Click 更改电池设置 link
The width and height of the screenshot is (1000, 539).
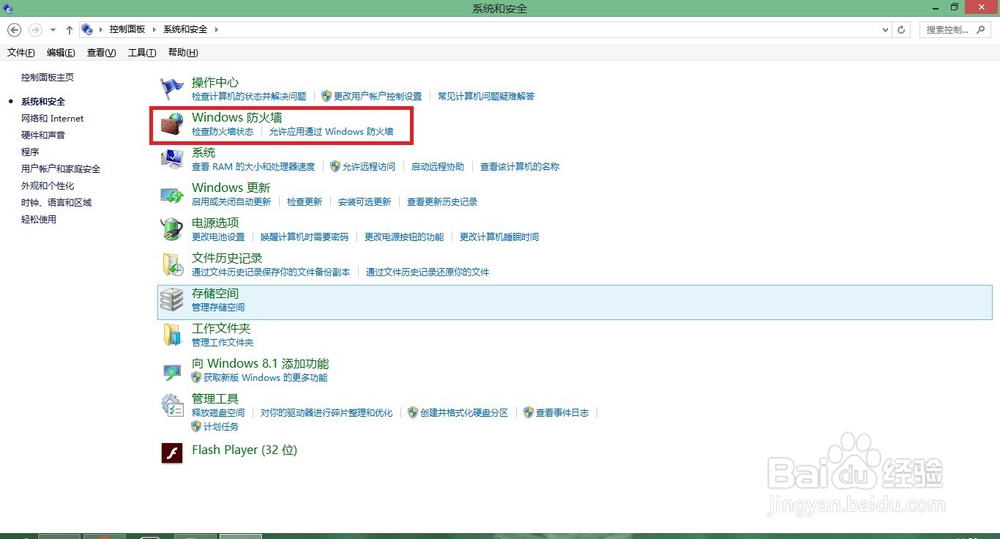click(x=218, y=237)
